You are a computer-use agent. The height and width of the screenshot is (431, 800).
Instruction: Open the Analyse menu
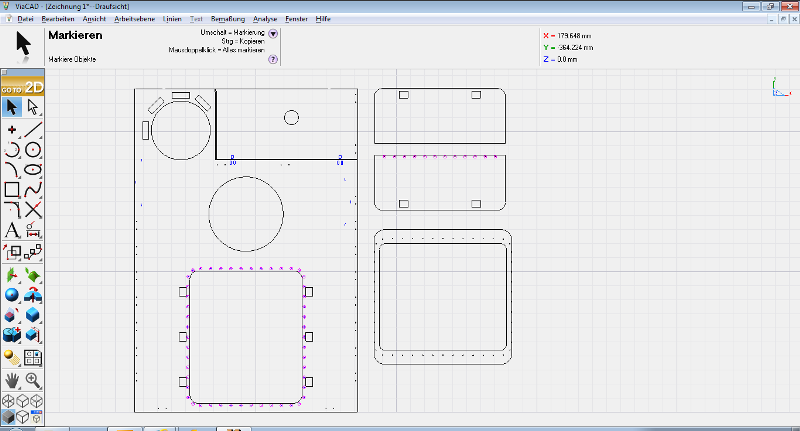[265, 20]
